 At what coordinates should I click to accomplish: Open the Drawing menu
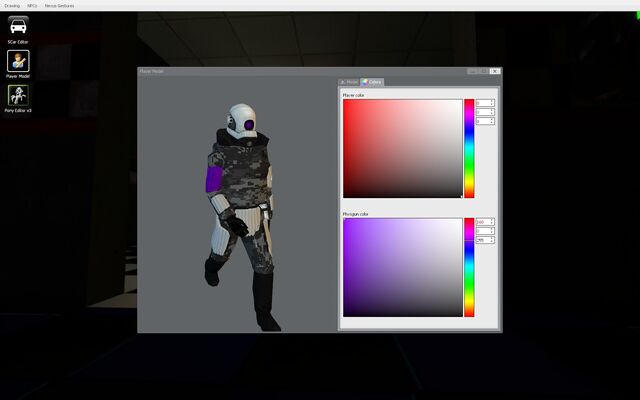click(x=12, y=6)
